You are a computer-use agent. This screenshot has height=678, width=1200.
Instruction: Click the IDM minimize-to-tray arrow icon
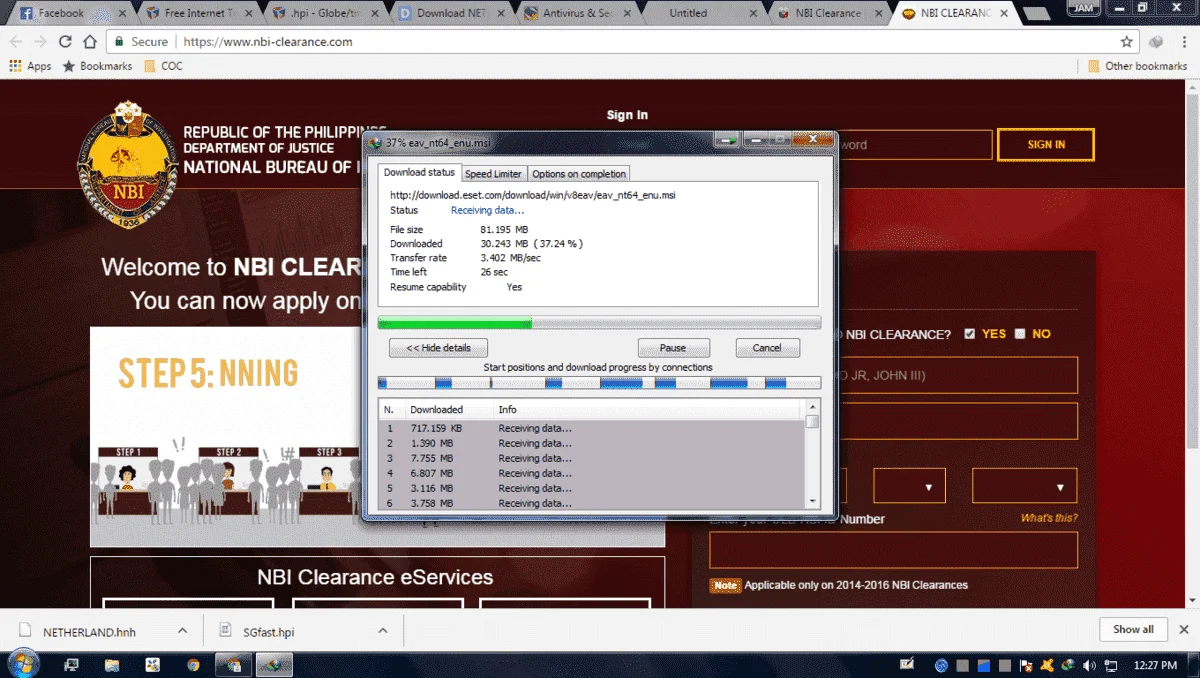click(726, 141)
